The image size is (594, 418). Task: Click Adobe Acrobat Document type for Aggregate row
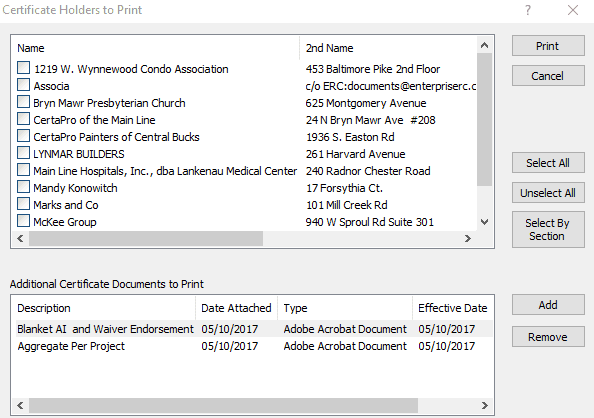[345, 346]
